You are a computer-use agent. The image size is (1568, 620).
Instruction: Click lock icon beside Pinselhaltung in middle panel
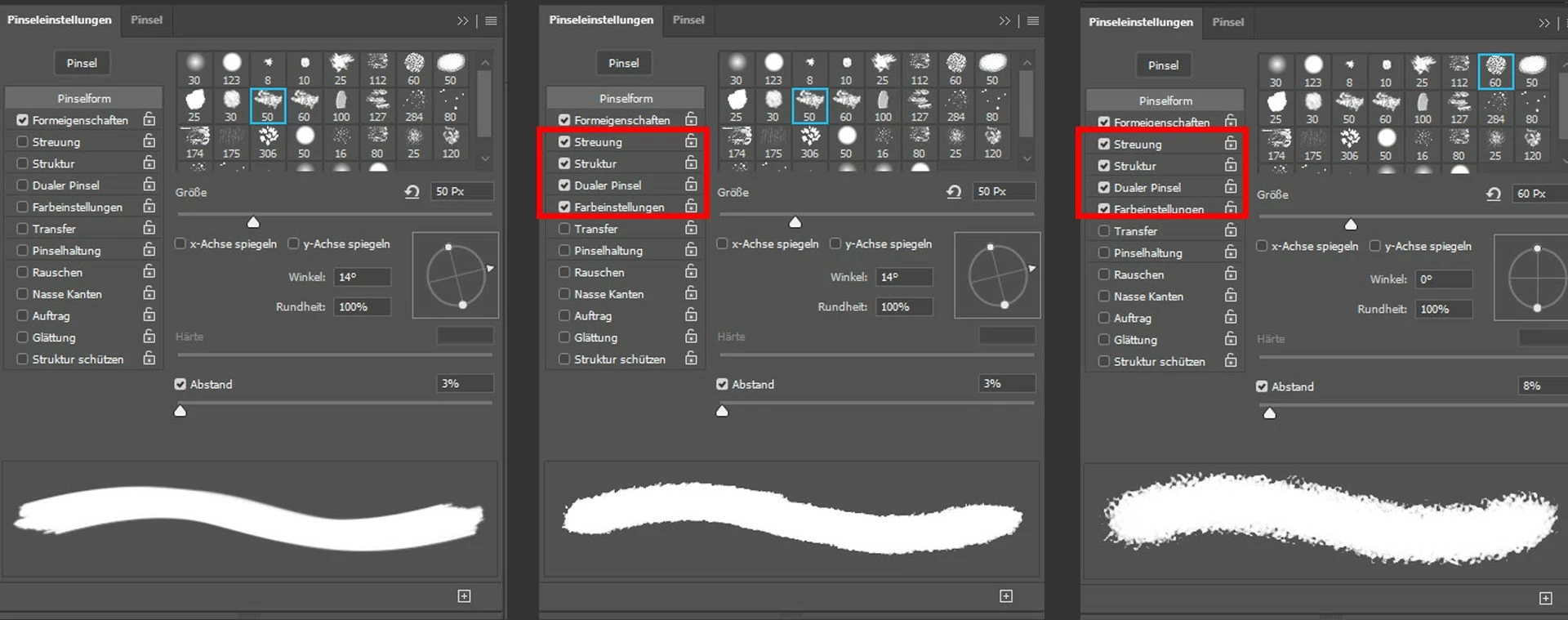tap(691, 250)
